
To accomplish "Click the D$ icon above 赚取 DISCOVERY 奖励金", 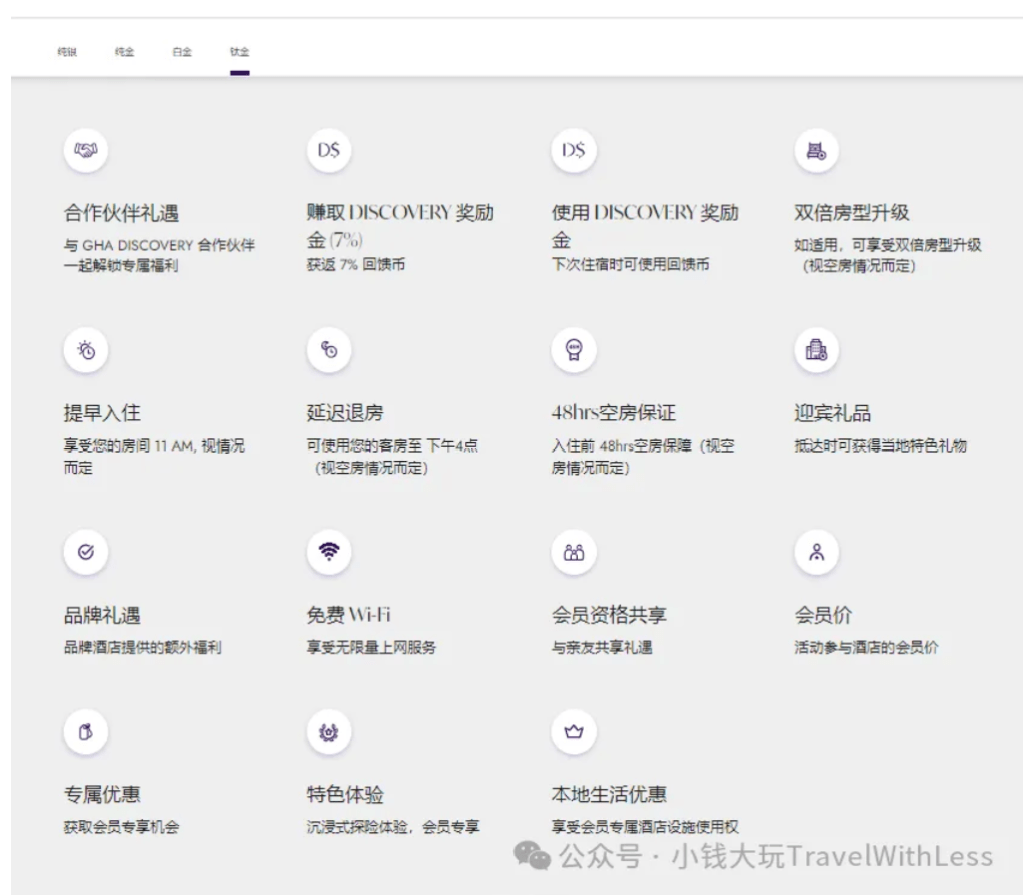I will 329,151.
